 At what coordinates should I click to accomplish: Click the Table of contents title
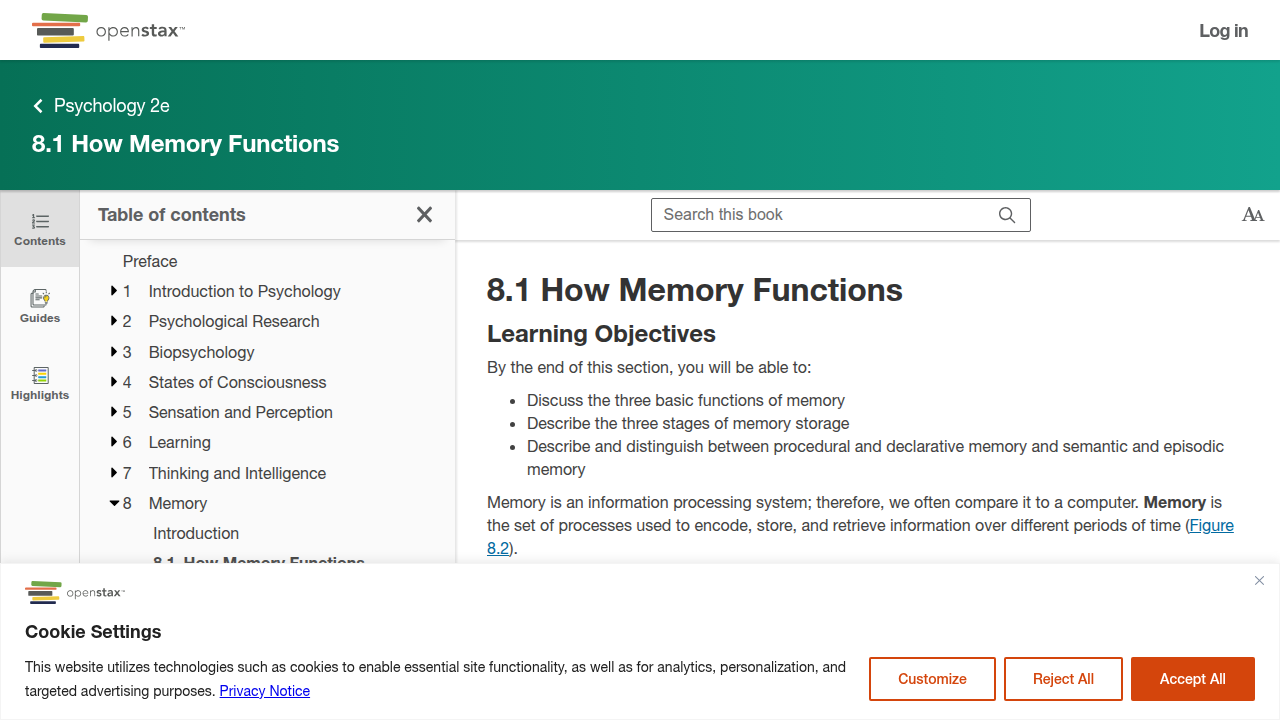[x=172, y=215]
